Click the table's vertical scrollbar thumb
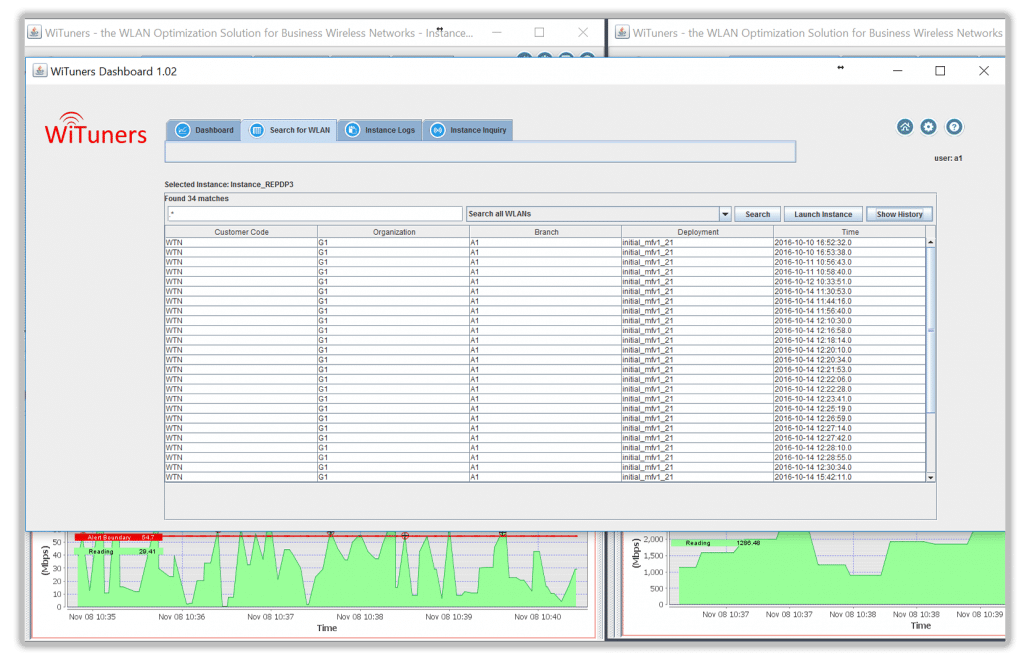This screenshot has width=1030, height=660. click(x=931, y=330)
